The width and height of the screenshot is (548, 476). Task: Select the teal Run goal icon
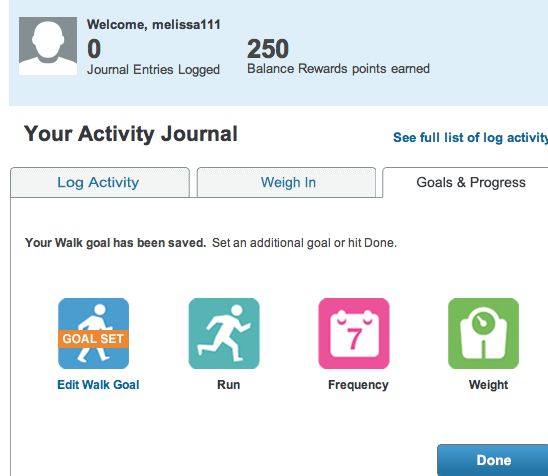pos(224,333)
